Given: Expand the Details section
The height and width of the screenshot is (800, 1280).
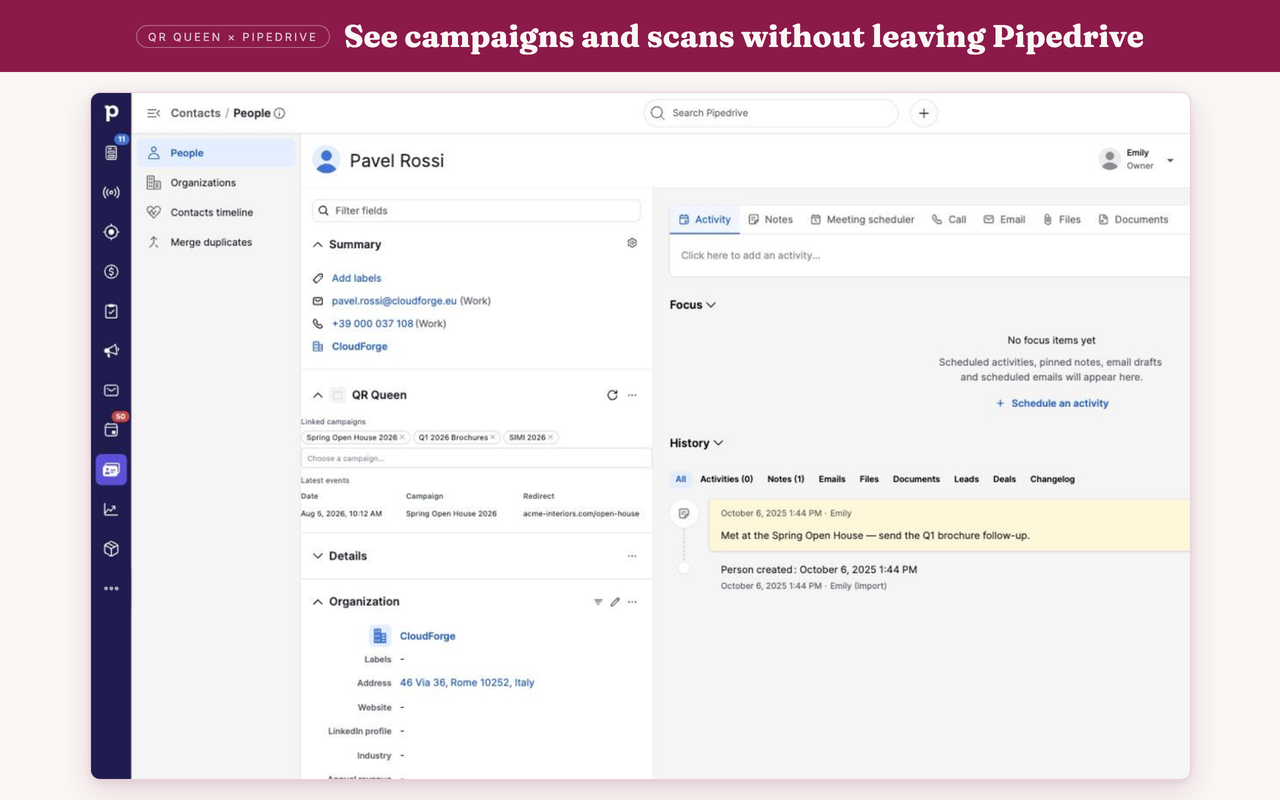Looking at the screenshot, I should pos(317,556).
